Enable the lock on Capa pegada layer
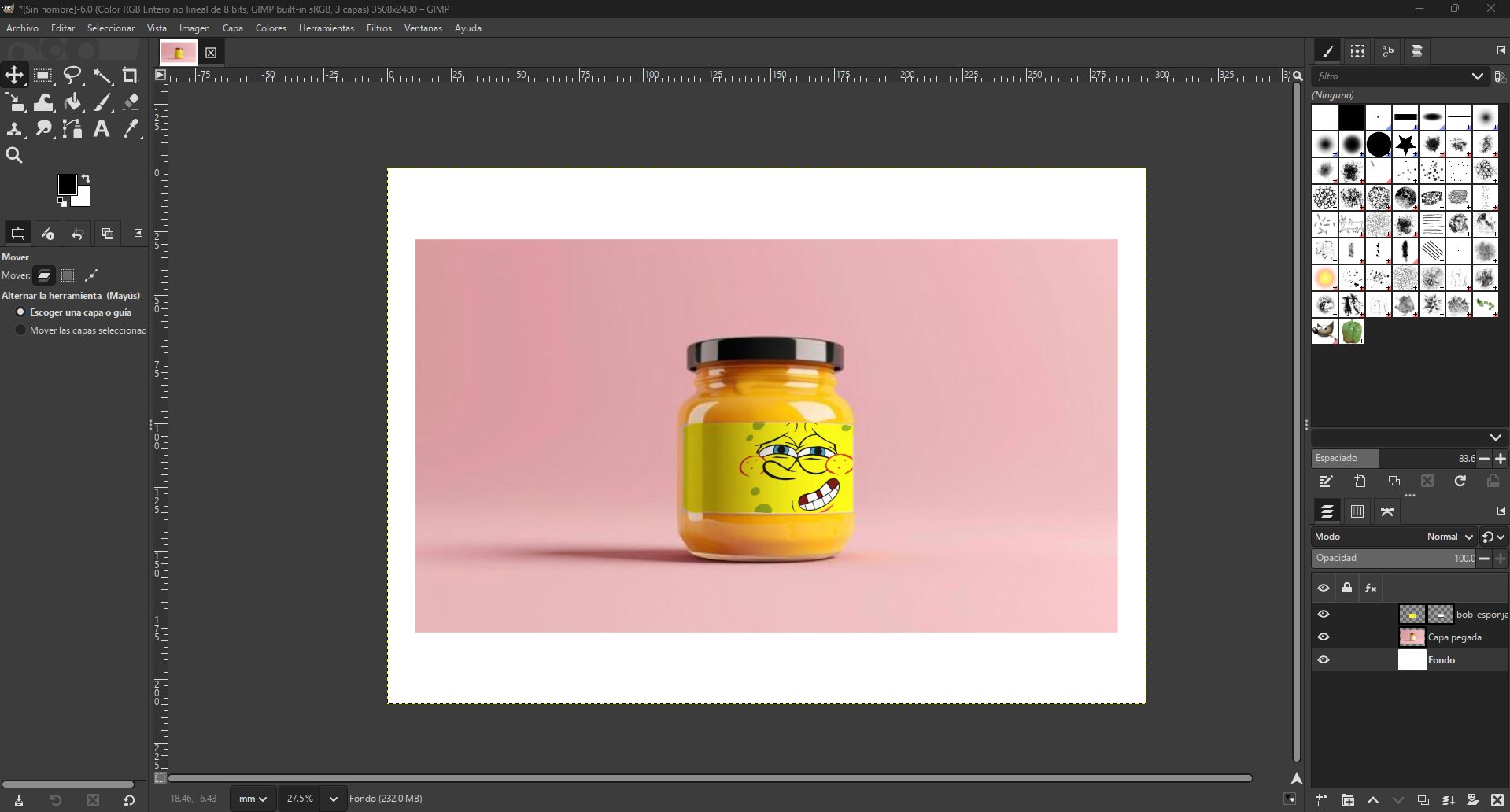The width and height of the screenshot is (1510, 812). [x=1346, y=637]
